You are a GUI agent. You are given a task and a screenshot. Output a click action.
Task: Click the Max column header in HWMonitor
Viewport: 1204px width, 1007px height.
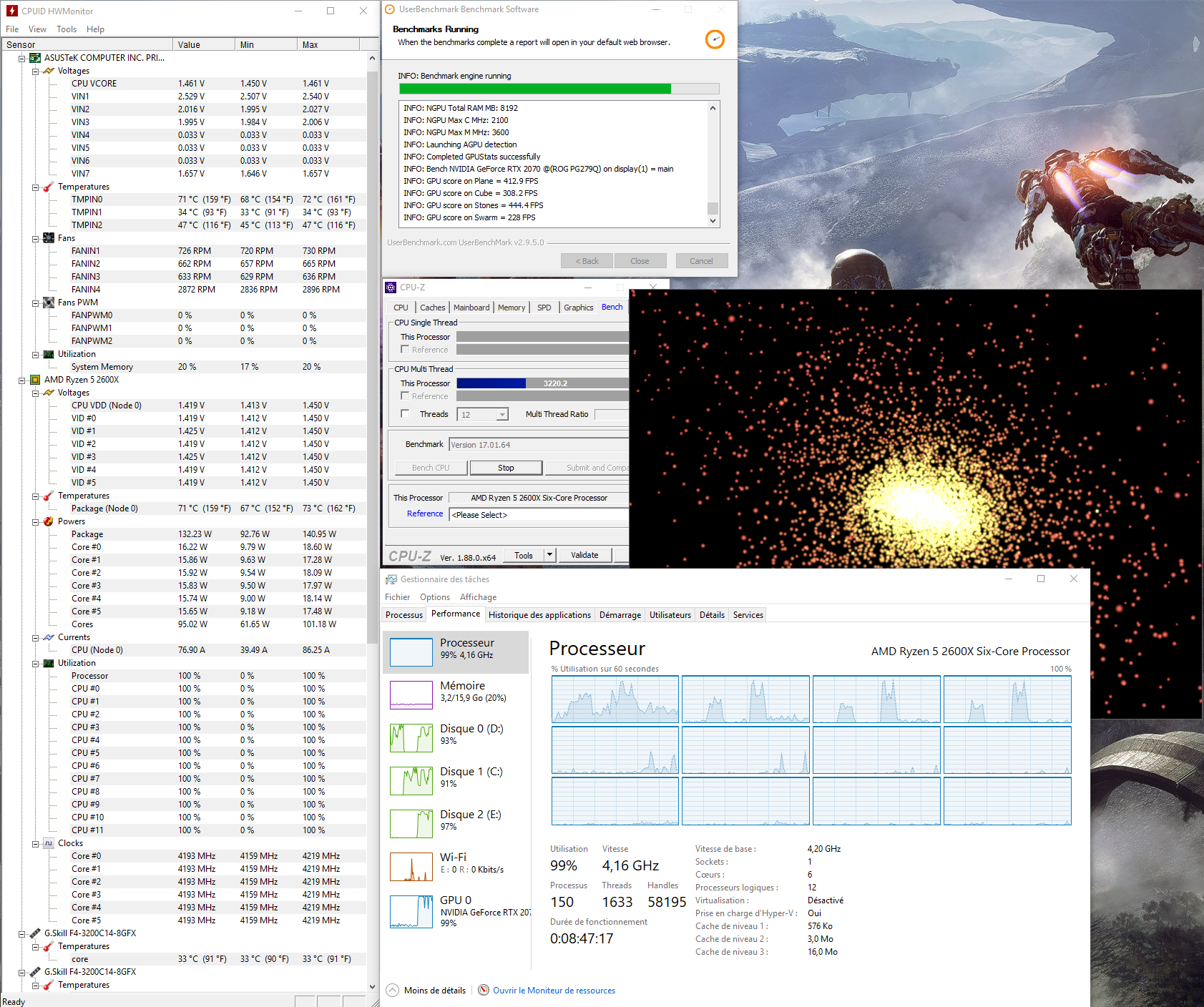coord(328,44)
